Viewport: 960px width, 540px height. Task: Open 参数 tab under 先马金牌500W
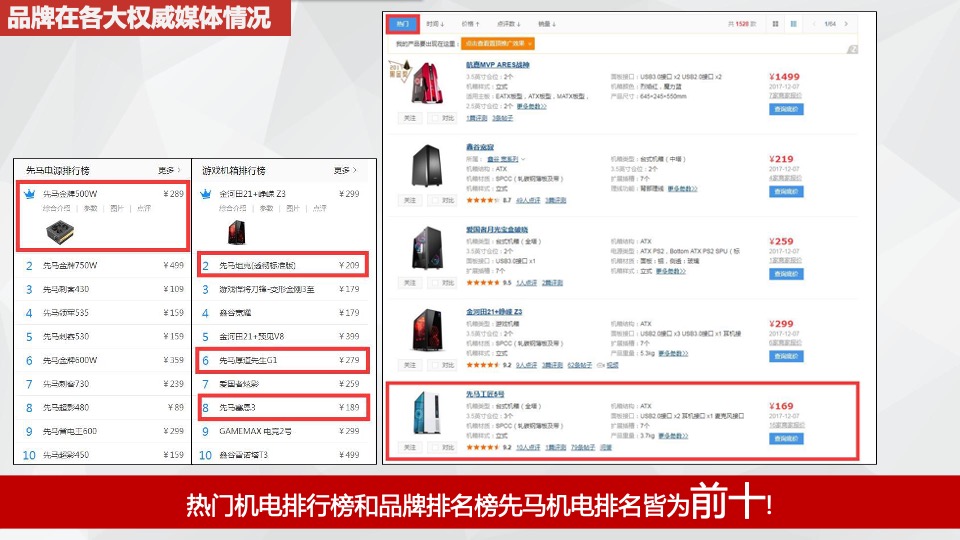[91, 209]
